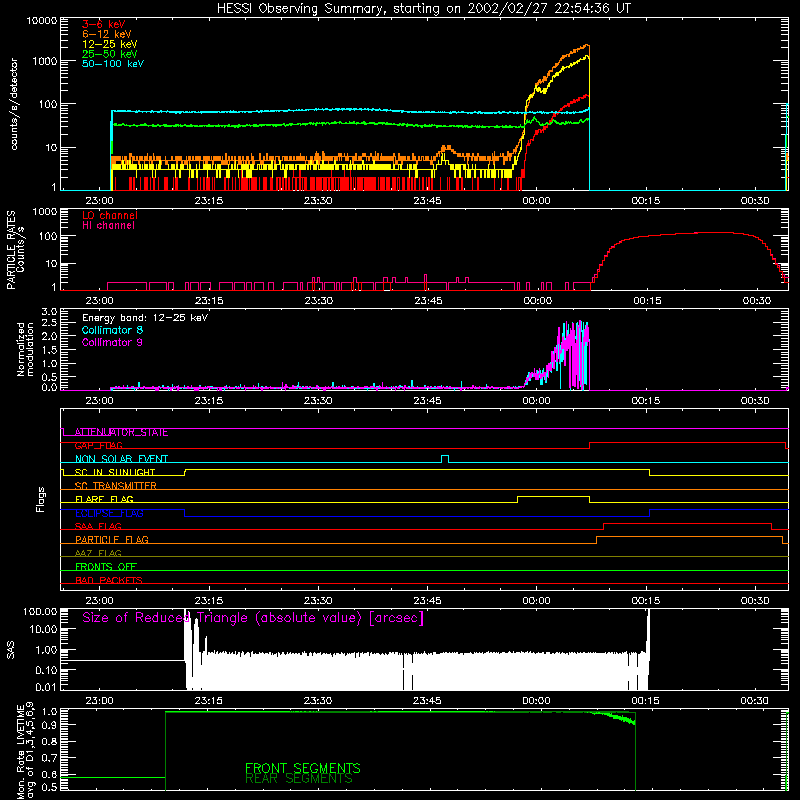
Task: Click the PARTICLE_FLAG label
Action: pyautogui.click(x=112, y=540)
